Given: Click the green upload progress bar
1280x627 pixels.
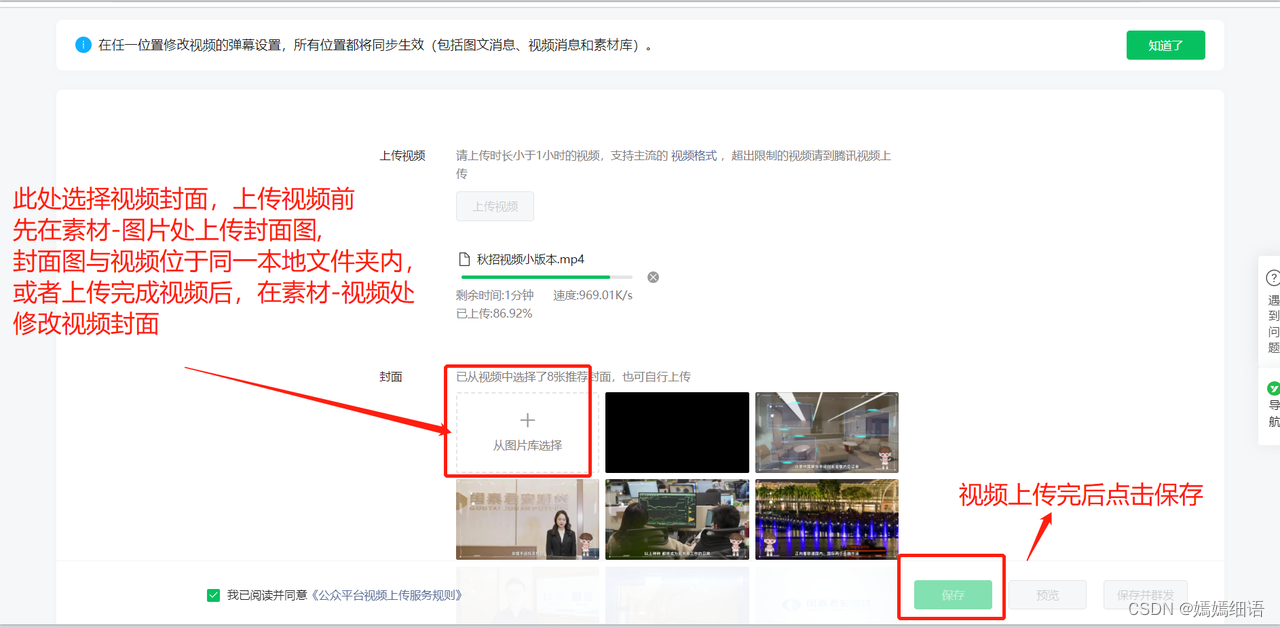Looking at the screenshot, I should (x=546, y=277).
